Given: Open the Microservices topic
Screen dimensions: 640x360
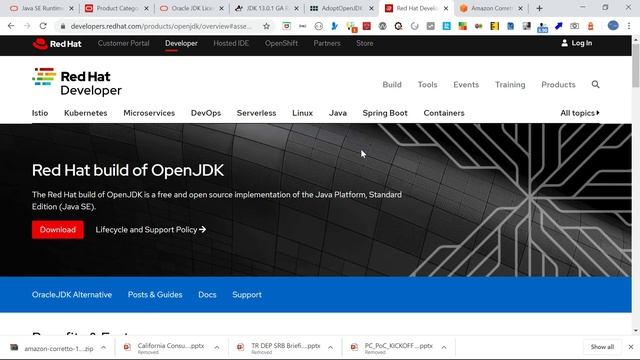Looking at the screenshot, I should tap(149, 113).
